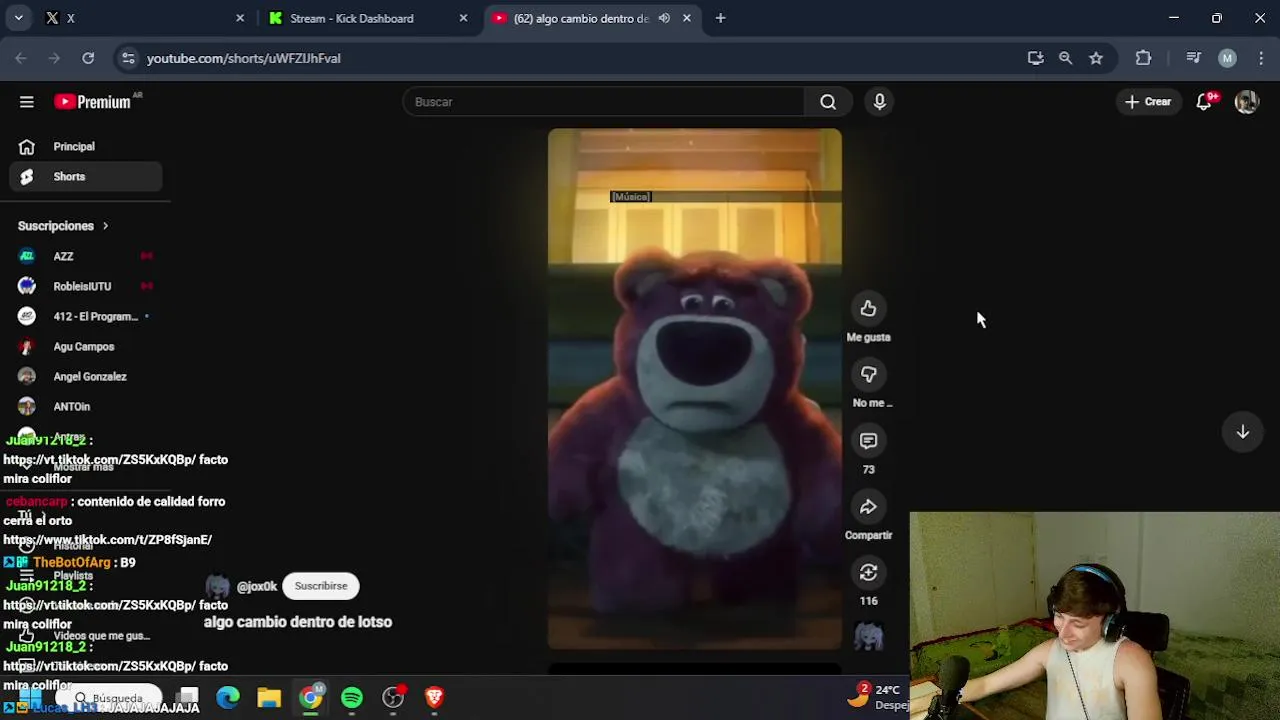Like the short with thumbs up

pos(868,309)
